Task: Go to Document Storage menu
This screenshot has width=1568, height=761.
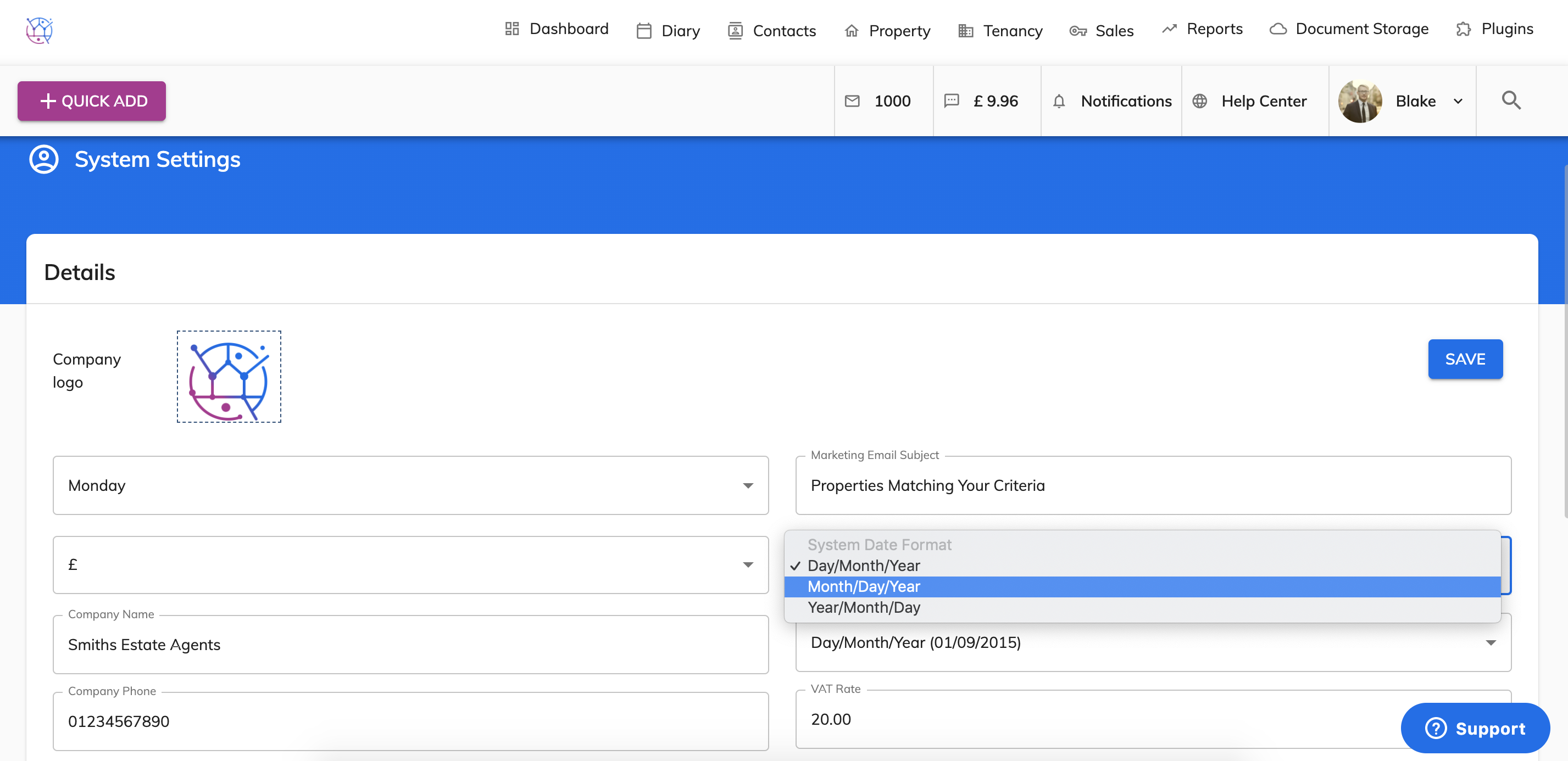Action: (x=1349, y=29)
